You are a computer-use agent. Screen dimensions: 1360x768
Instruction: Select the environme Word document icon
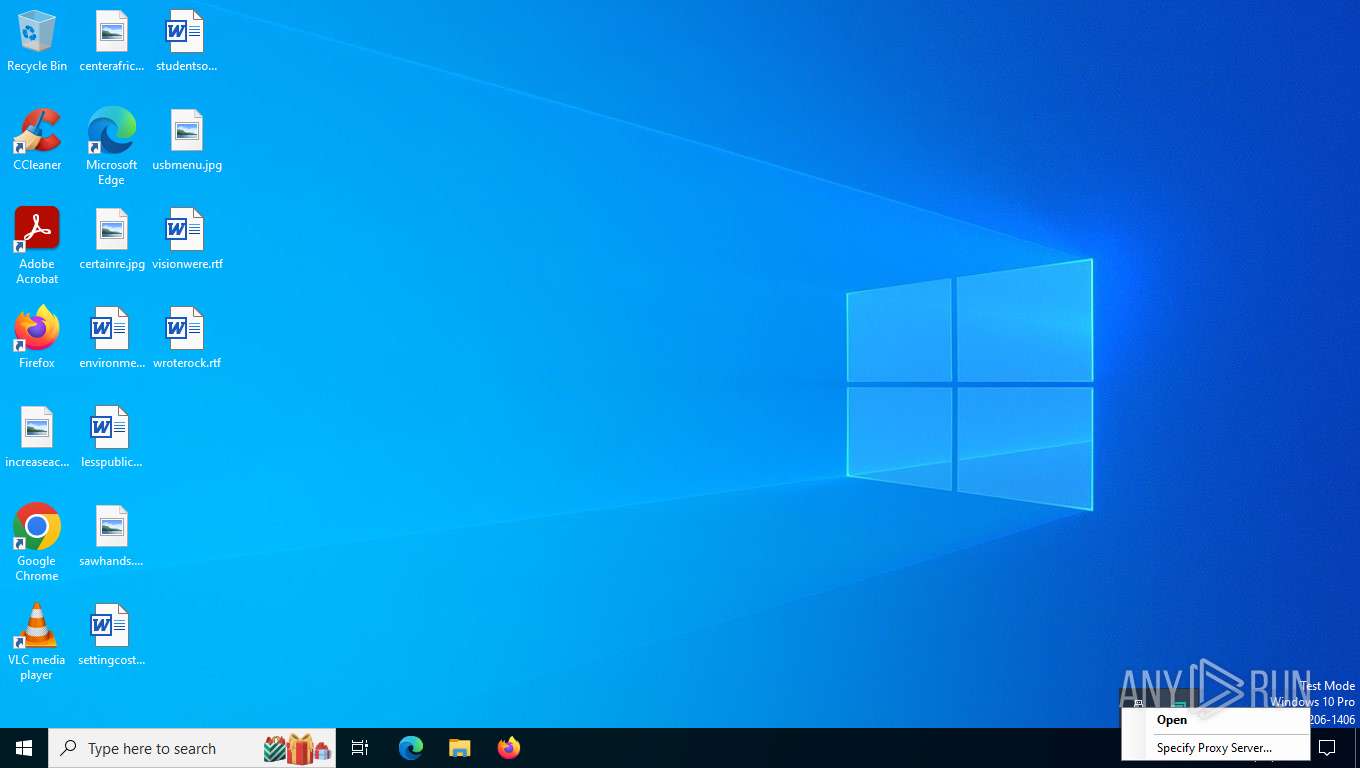point(112,339)
